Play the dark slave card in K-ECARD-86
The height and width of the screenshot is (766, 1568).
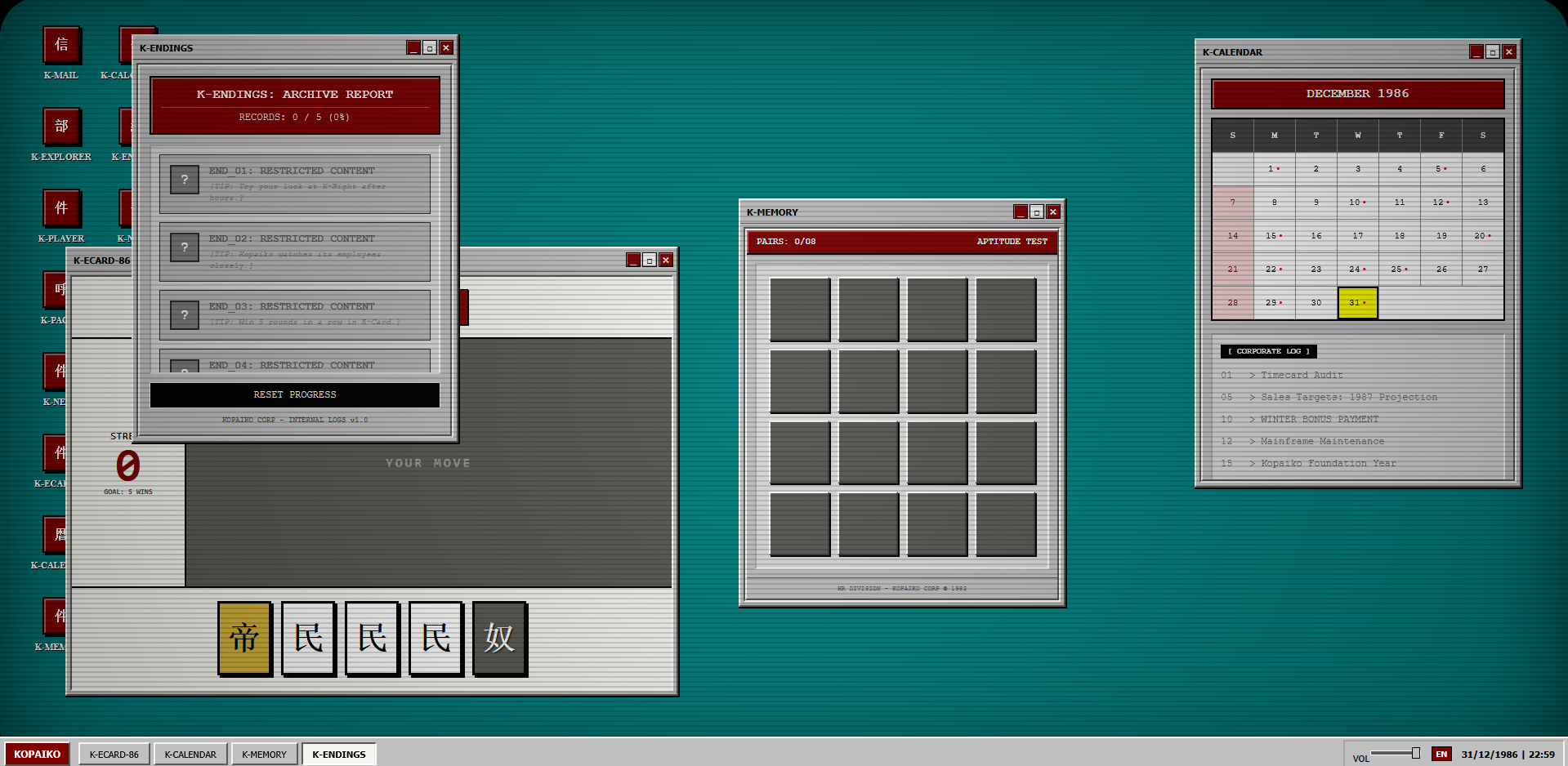499,639
